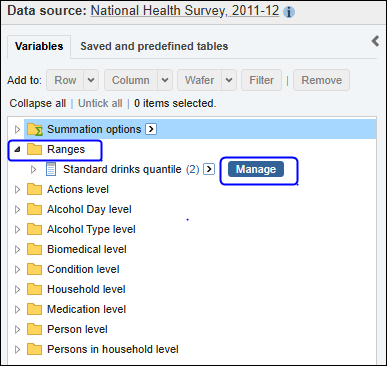Viewport: 387px width, 366px height.
Task: Click the Collapse all link
Action: [38, 103]
